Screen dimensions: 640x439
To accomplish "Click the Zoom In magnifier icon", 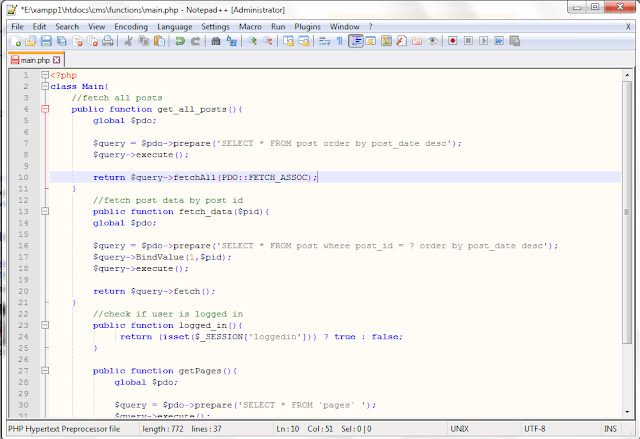I will tap(252, 41).
